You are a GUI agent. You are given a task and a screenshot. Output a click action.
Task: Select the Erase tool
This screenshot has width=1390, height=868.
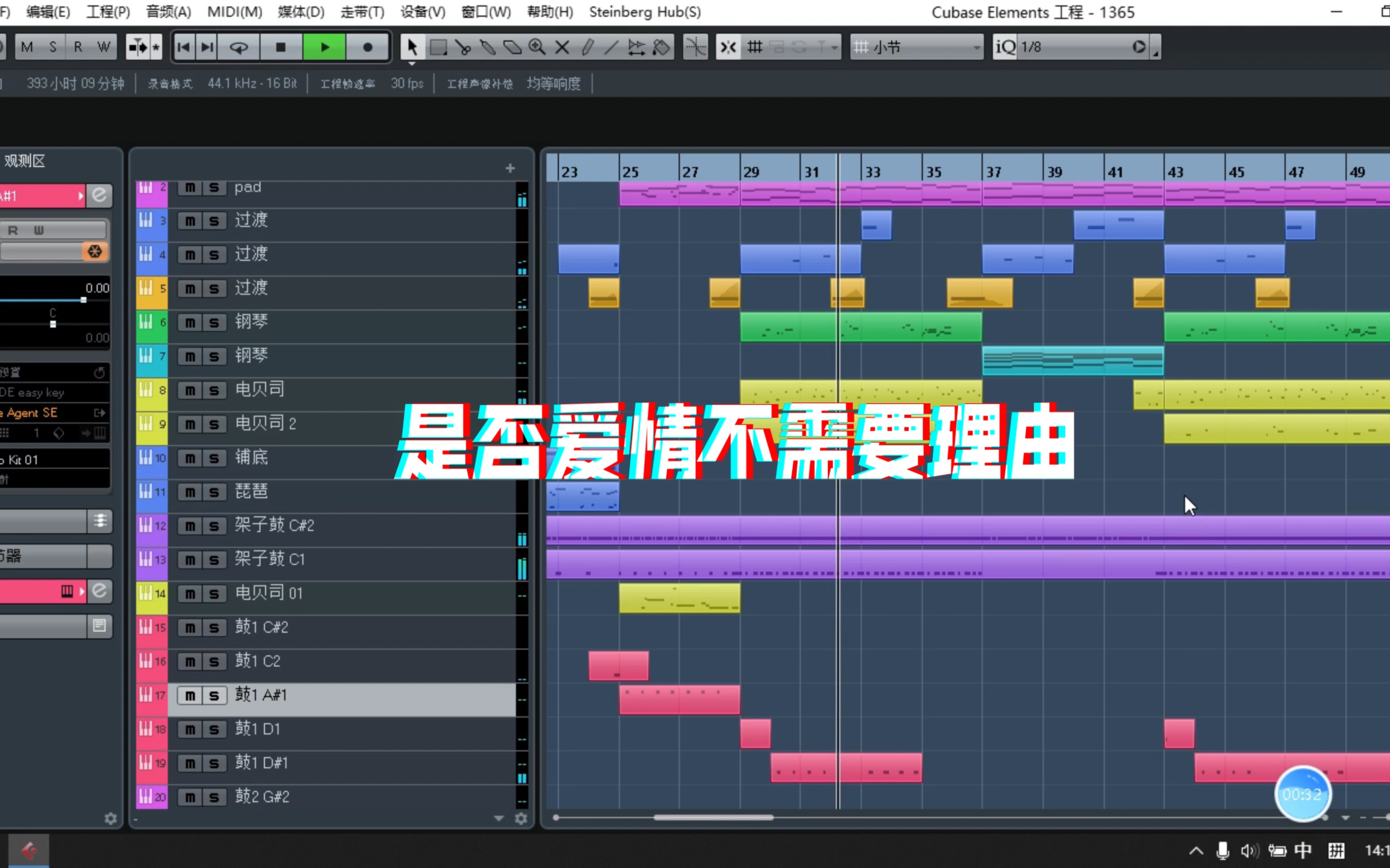click(x=512, y=47)
